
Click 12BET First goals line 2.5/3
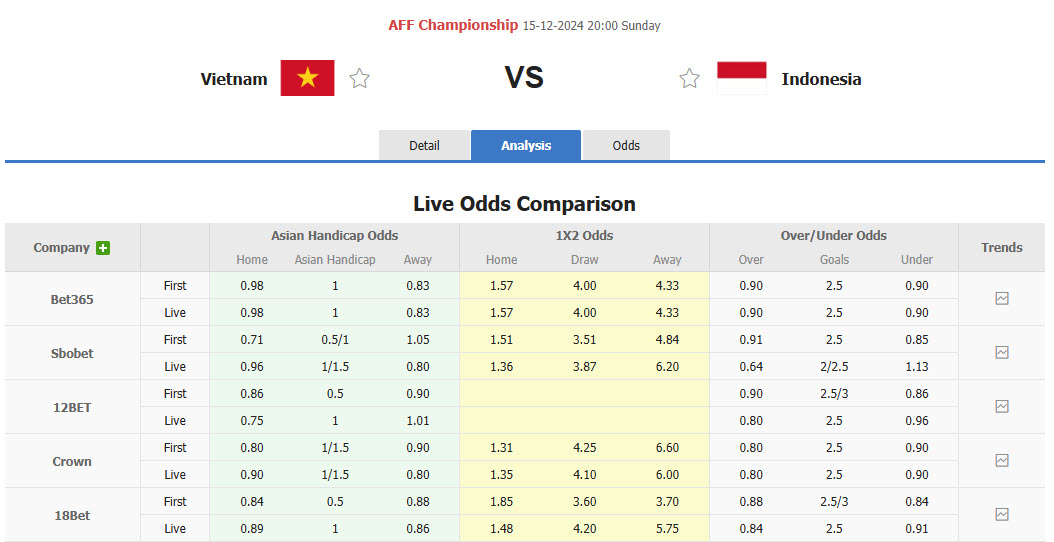pyautogui.click(x=834, y=393)
